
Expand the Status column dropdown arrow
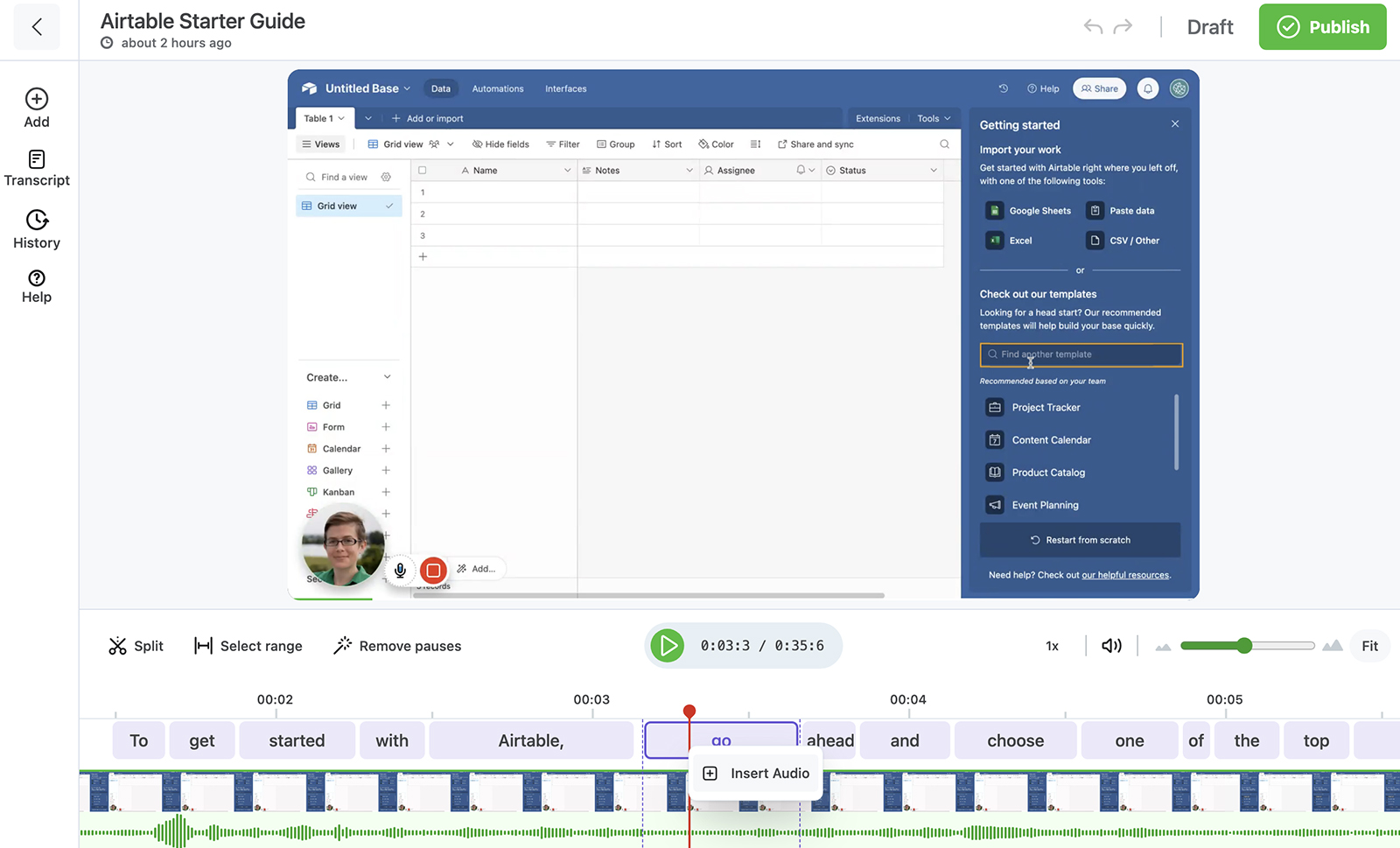pyautogui.click(x=934, y=171)
